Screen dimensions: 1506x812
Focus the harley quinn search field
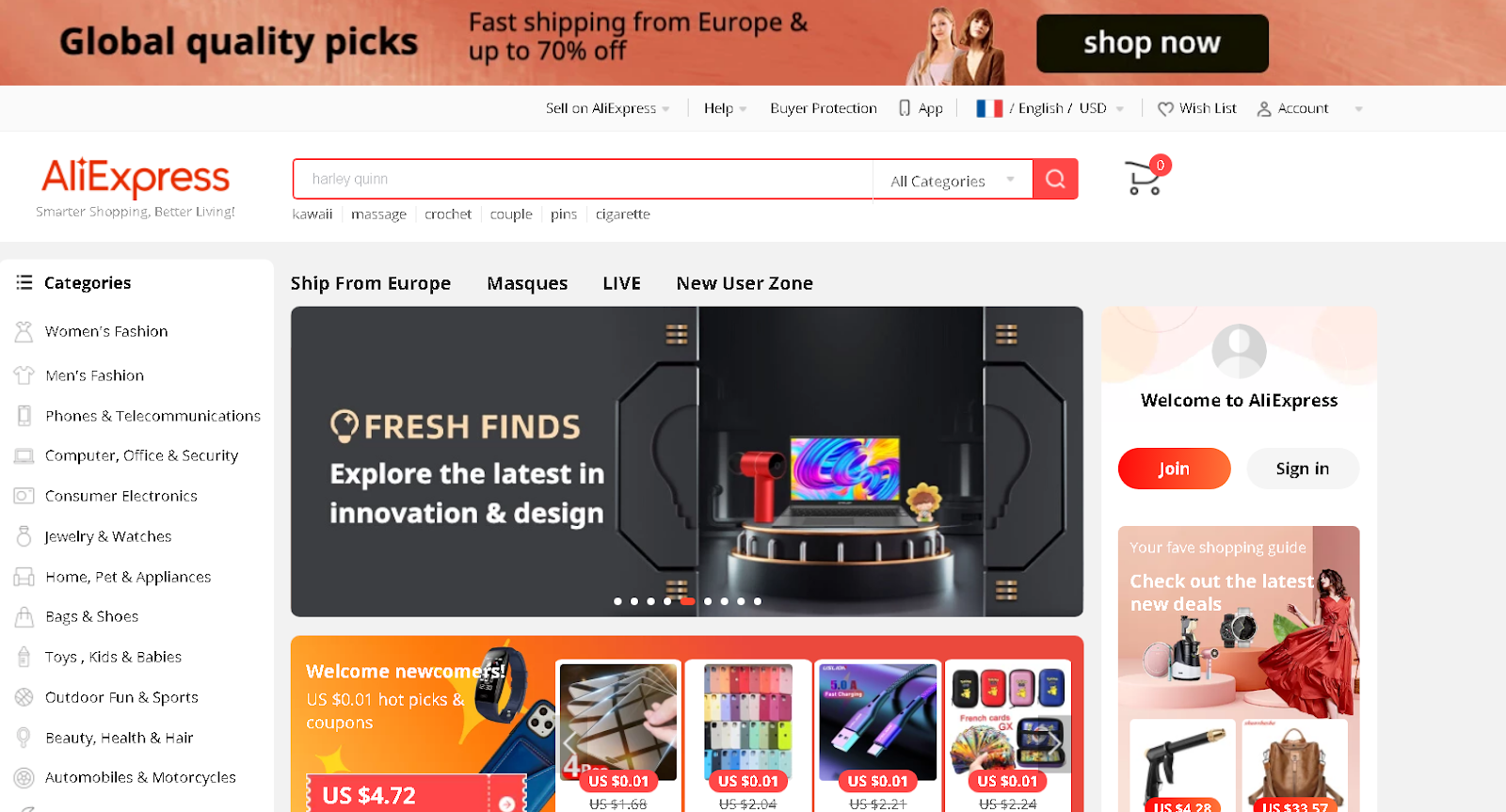[x=584, y=179]
